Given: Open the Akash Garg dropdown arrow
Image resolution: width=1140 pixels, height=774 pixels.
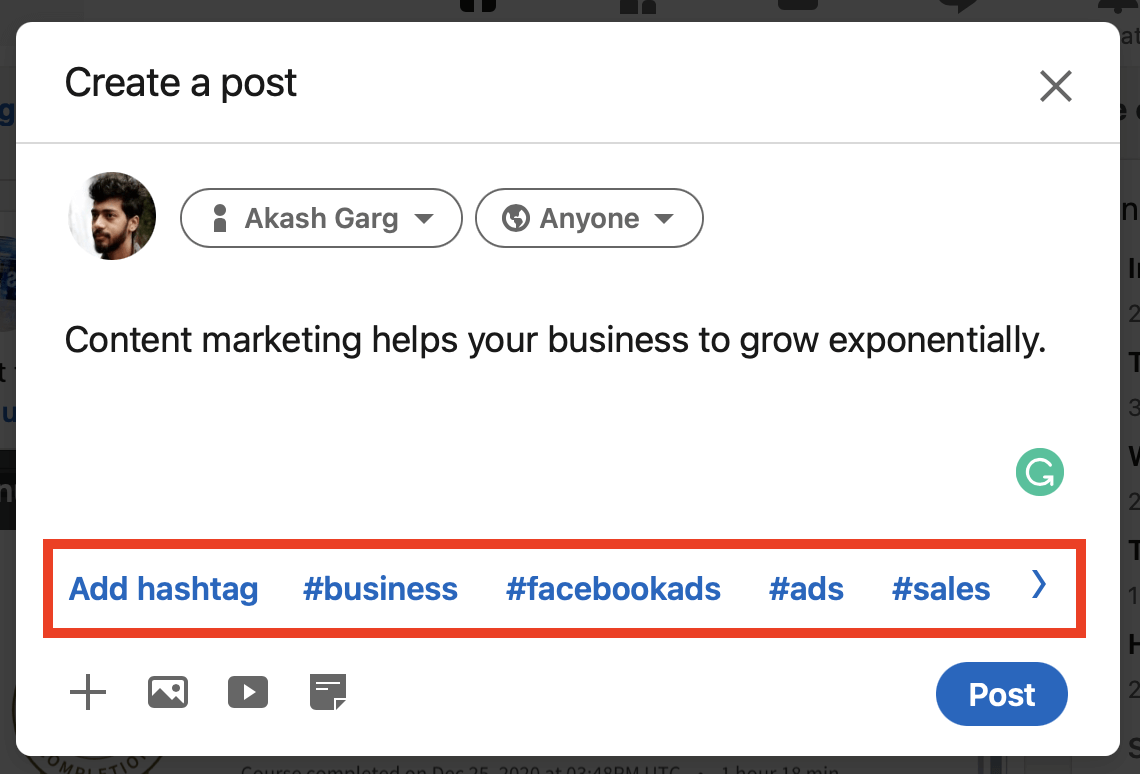Looking at the screenshot, I should tap(424, 218).
